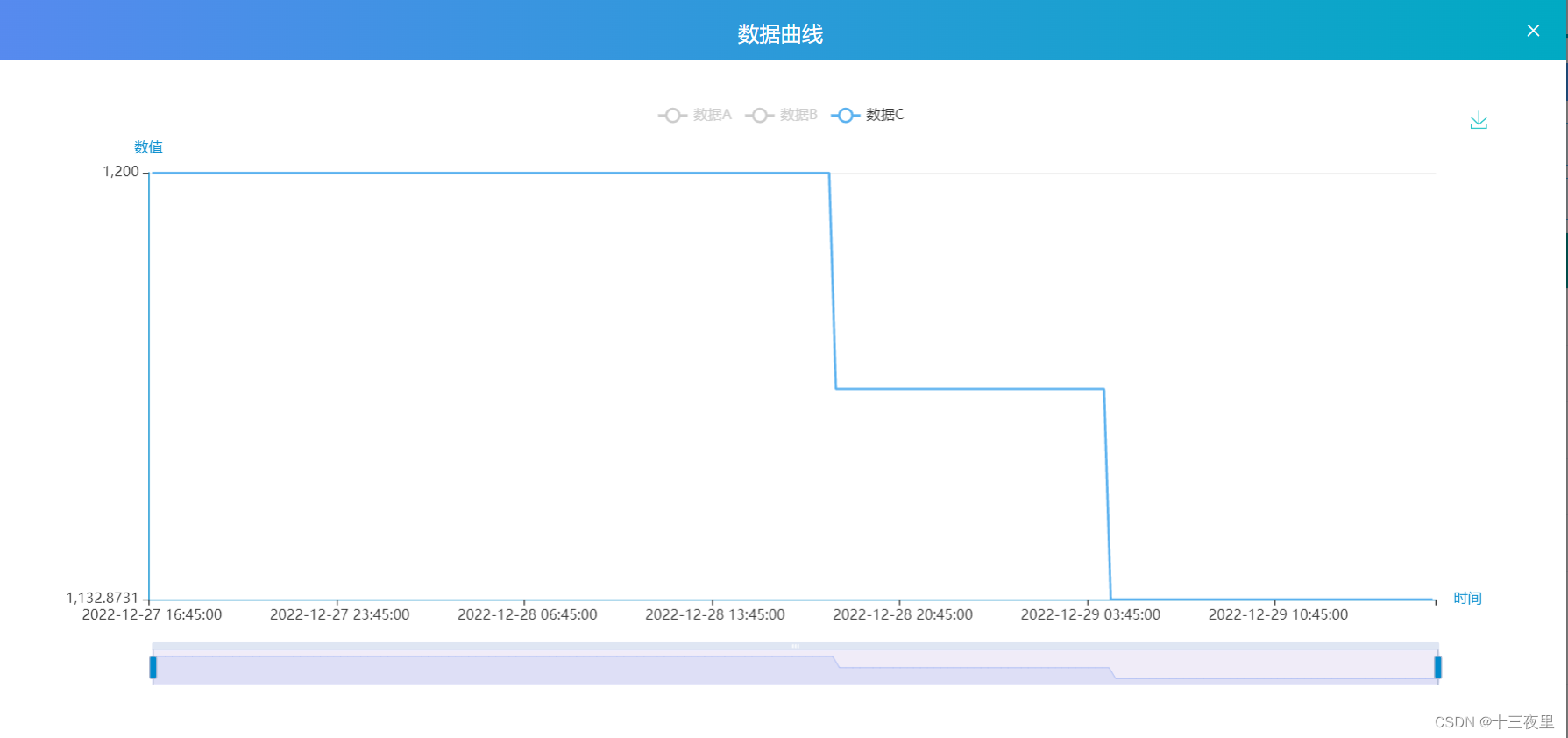Click the 2022-12-29 10:45:00 axis label

1278,614
